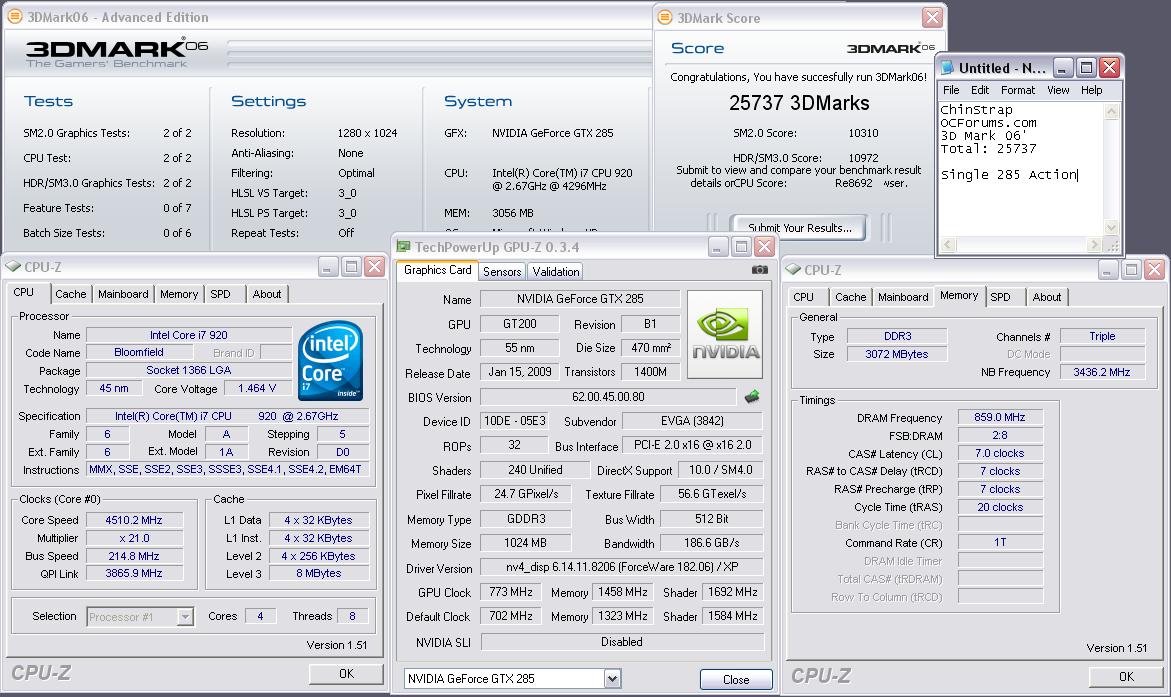
Task: Click the NVIDIA SLI Disabled field
Action: click(x=622, y=642)
